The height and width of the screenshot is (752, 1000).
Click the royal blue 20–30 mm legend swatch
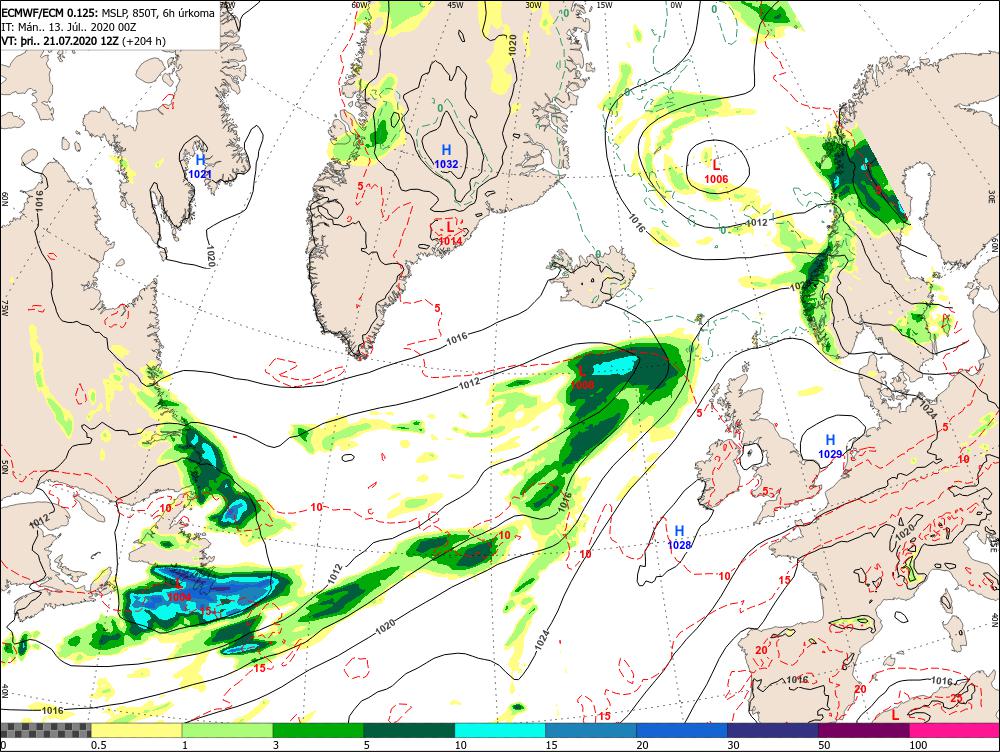click(682, 730)
